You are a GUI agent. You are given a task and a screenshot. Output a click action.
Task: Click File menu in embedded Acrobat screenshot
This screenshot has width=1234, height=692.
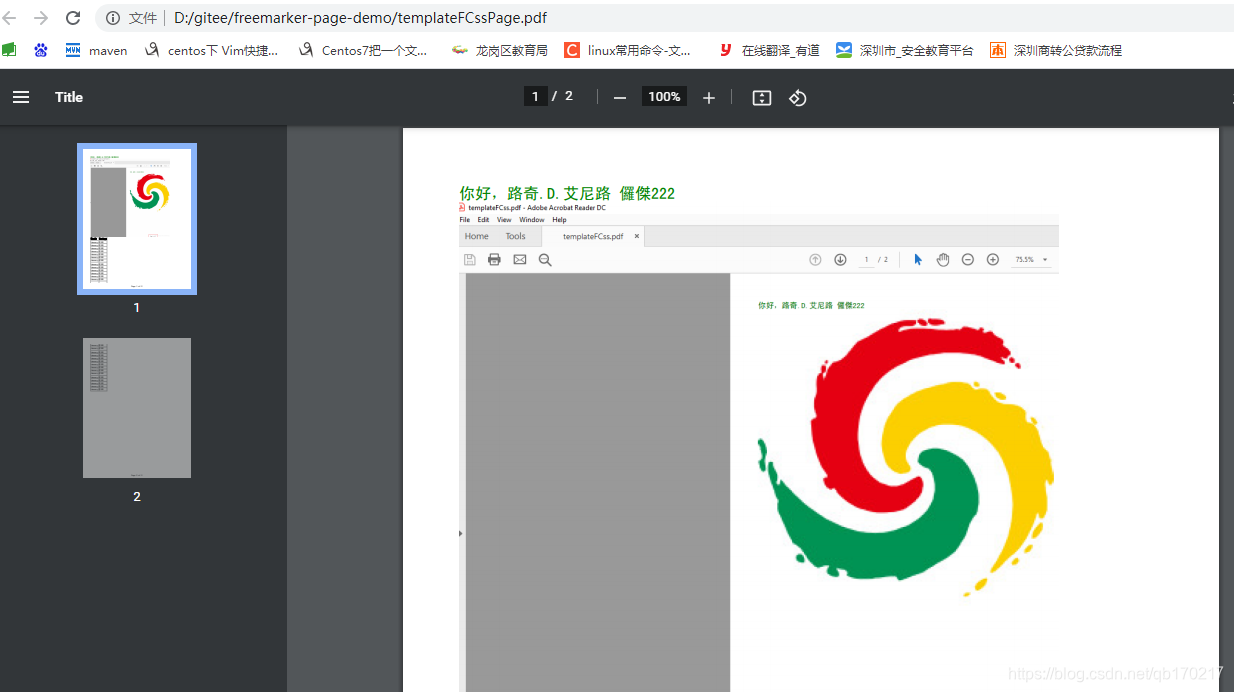pyautogui.click(x=465, y=220)
